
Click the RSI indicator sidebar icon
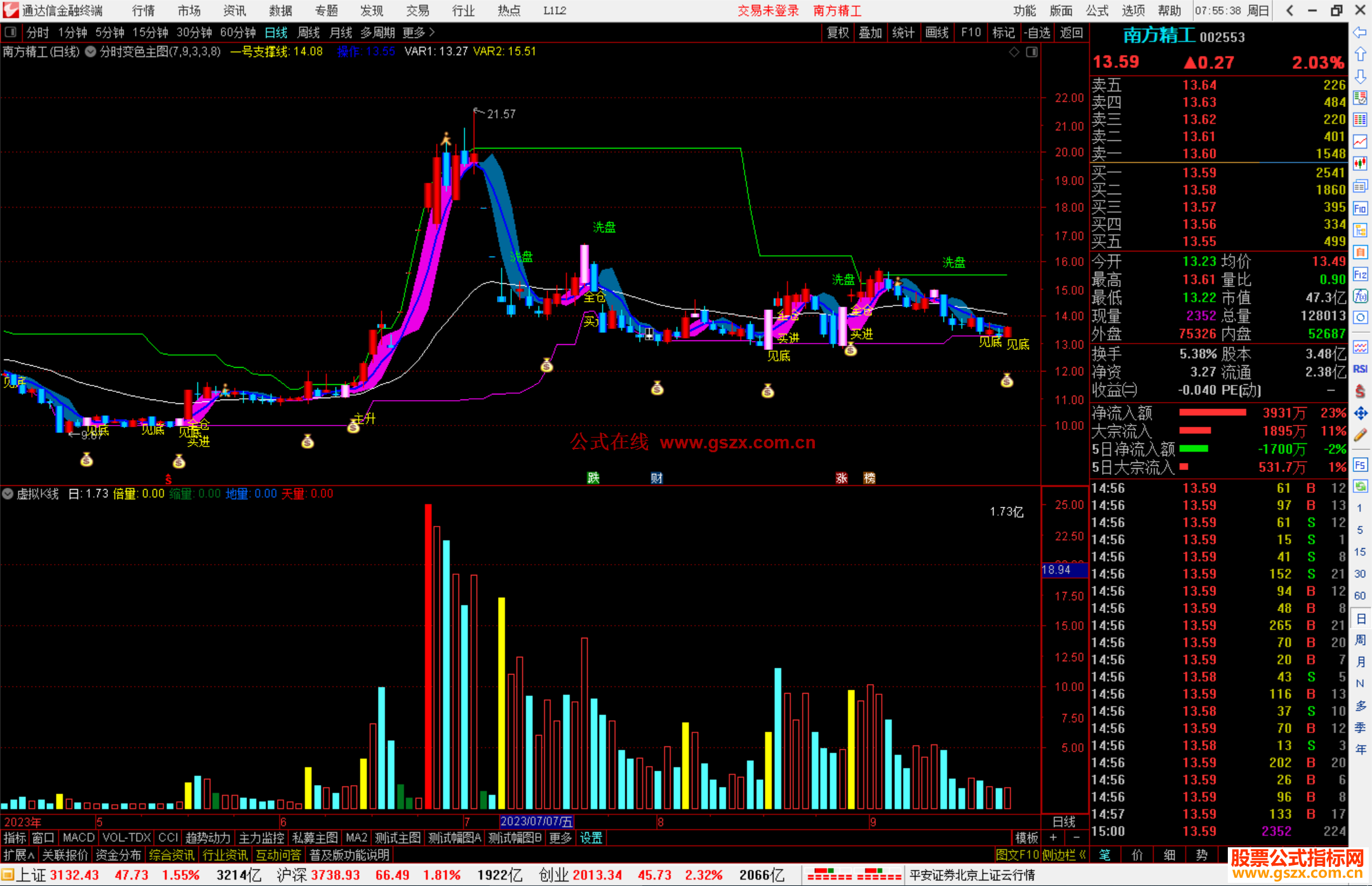(x=1360, y=369)
